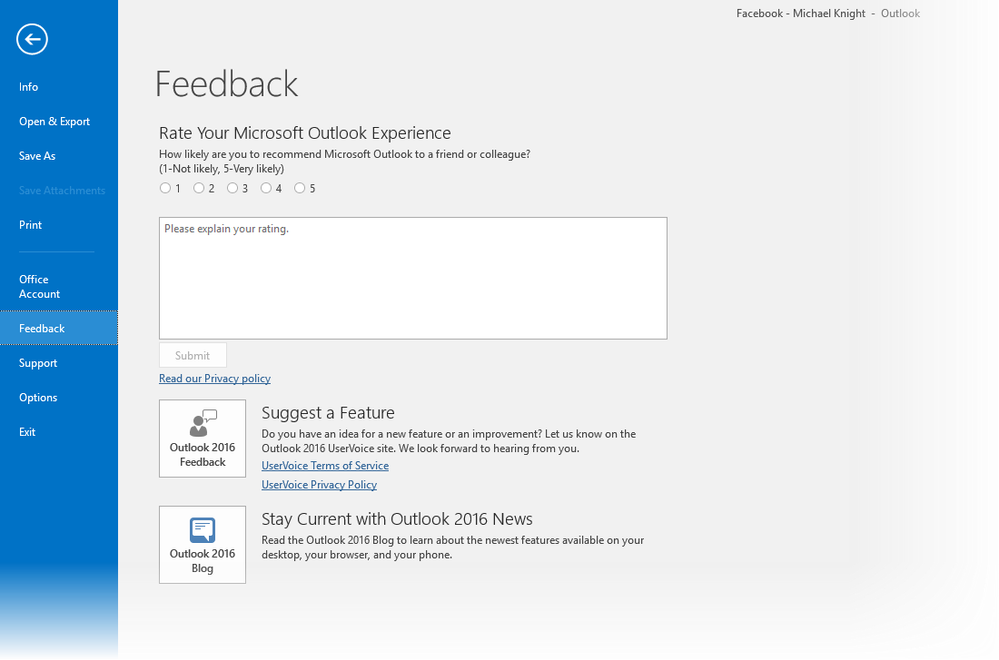
Task: Open the Open & Export page
Action: (59, 122)
